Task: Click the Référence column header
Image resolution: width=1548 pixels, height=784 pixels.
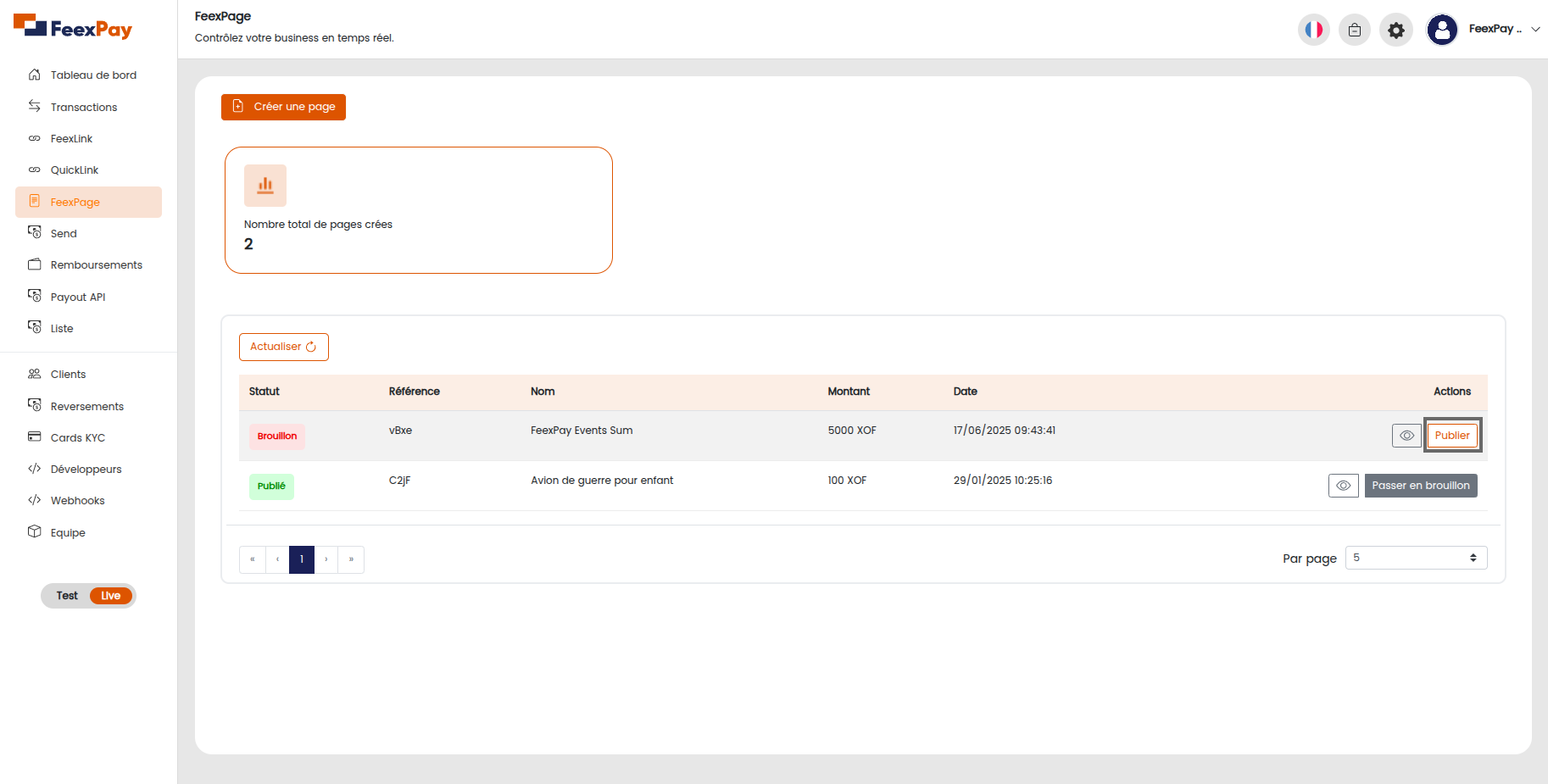Action: point(415,392)
